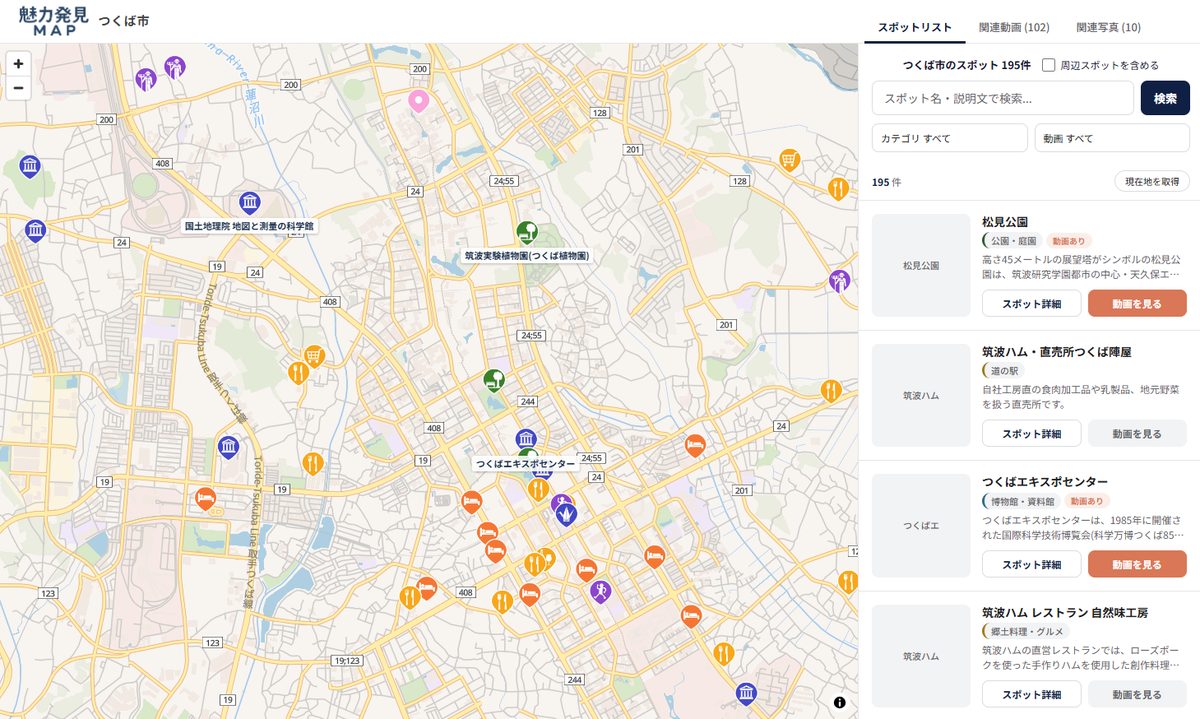The width and height of the screenshot is (1200, 719).
Task: Select the restaurant marker directly below つくばエキスポセンター label
Action: pos(538,489)
